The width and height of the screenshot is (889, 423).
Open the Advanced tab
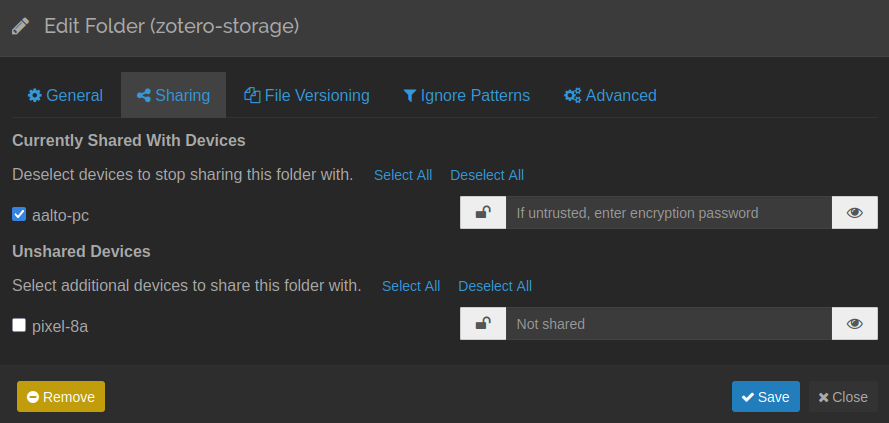pos(610,96)
